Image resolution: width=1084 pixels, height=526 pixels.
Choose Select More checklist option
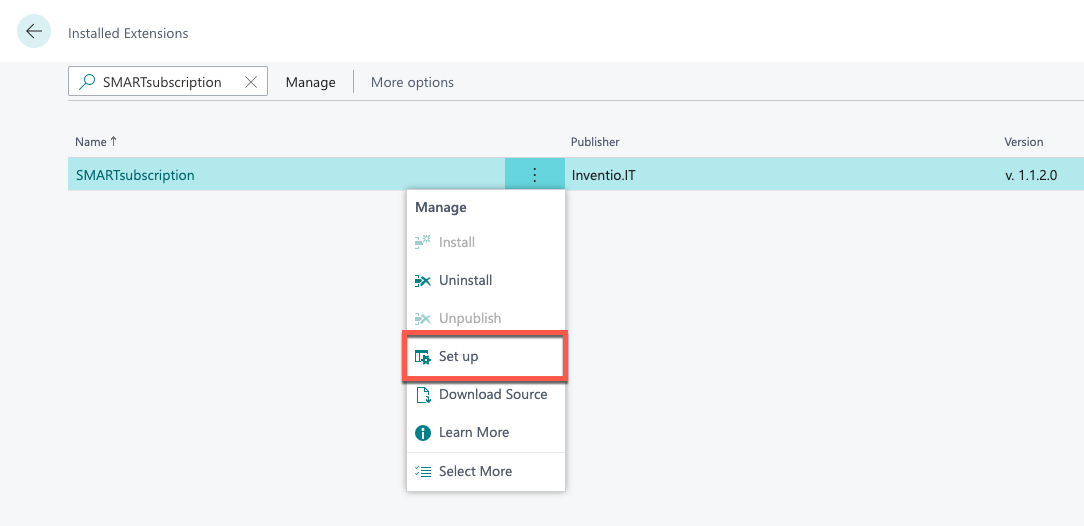point(474,471)
